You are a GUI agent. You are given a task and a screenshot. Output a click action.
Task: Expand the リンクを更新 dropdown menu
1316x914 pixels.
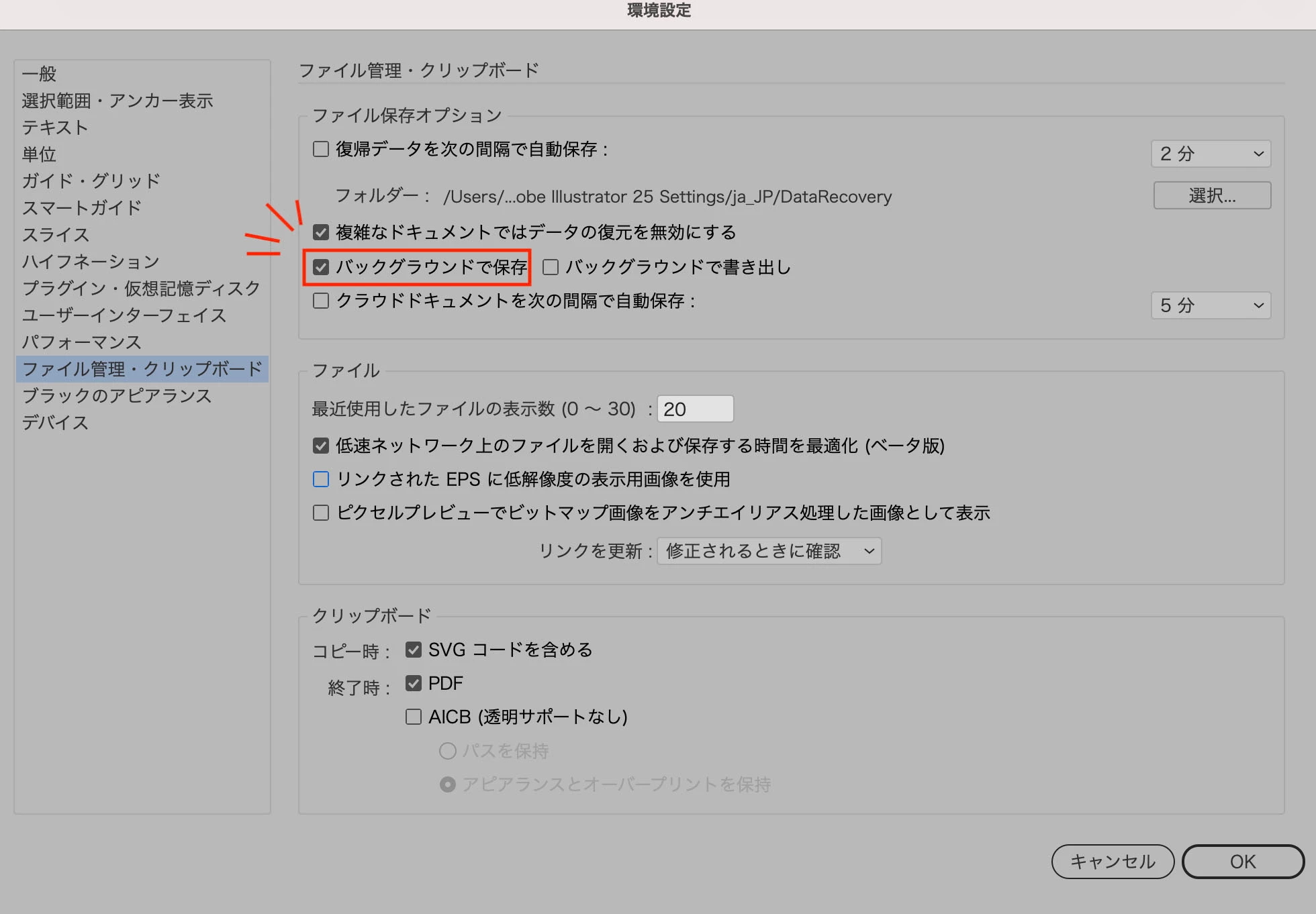(x=769, y=551)
